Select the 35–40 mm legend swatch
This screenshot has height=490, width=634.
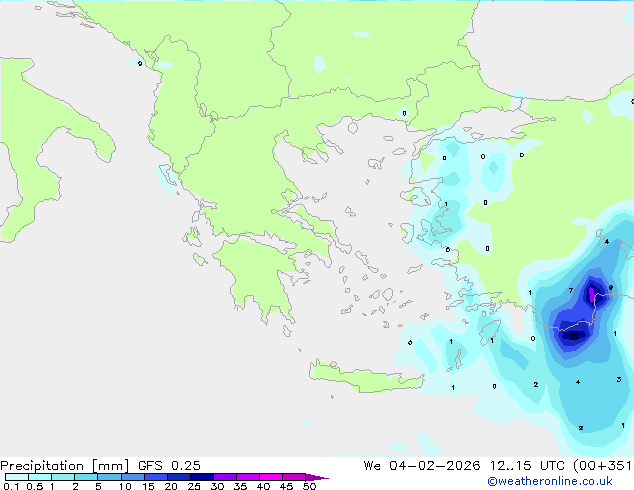pyautogui.click(x=247, y=477)
